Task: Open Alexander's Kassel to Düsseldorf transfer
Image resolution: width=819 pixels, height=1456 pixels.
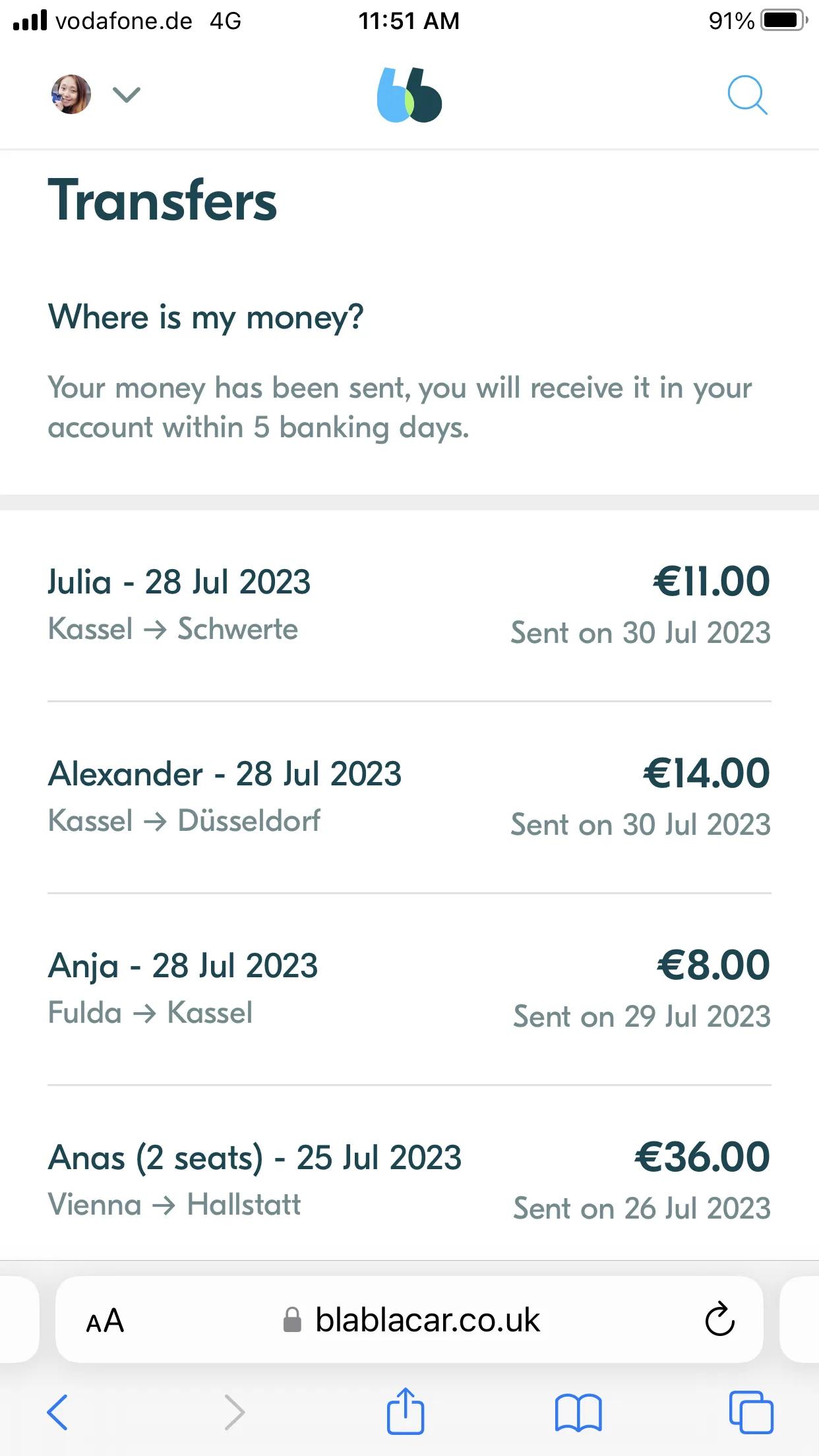Action: [x=409, y=797]
